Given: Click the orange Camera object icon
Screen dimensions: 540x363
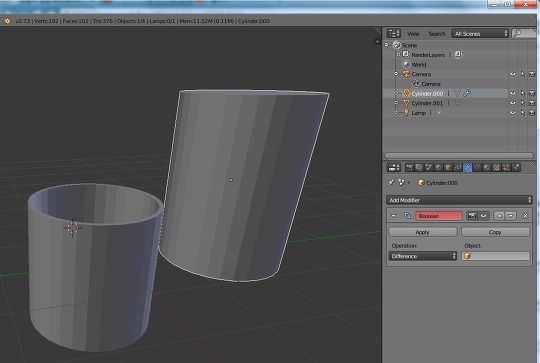Looking at the screenshot, I should 406,74.
